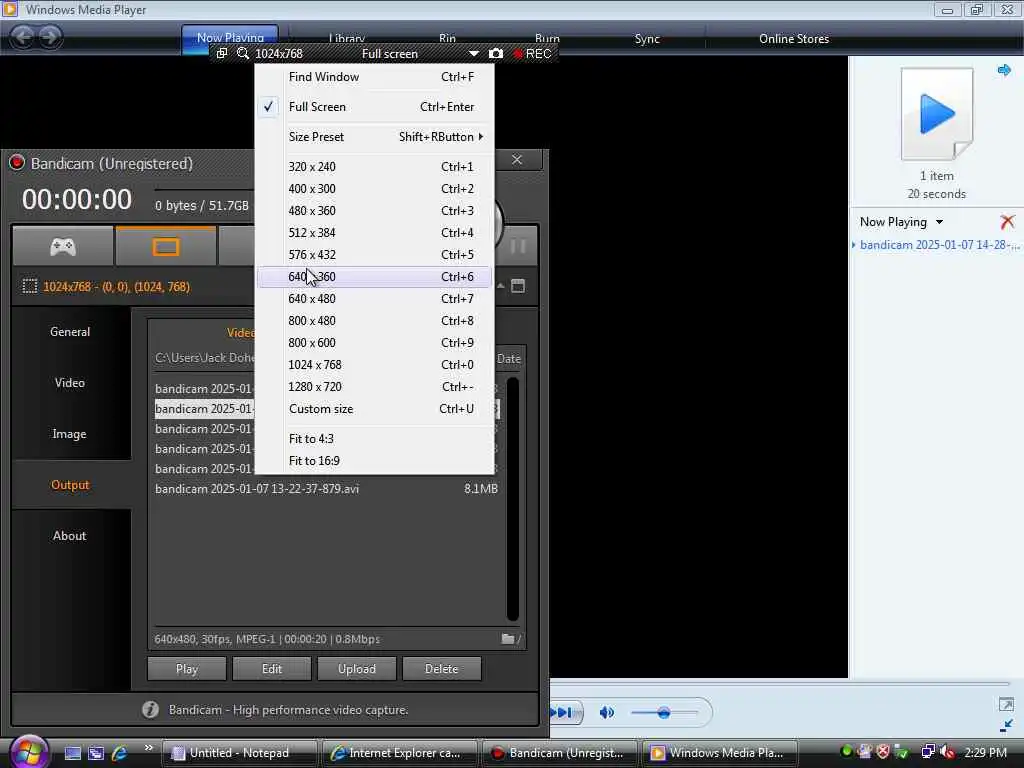Click the Media Player Back arrow button

pyautogui.click(x=23, y=37)
